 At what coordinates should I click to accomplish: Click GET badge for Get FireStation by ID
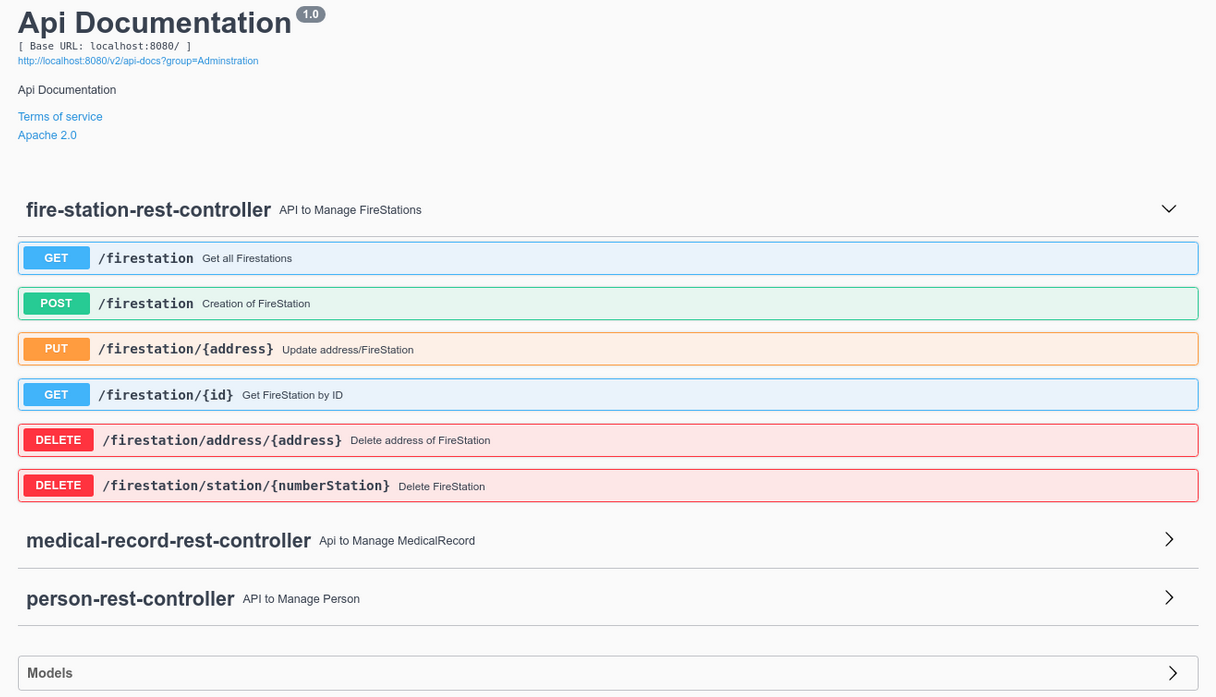coord(57,395)
